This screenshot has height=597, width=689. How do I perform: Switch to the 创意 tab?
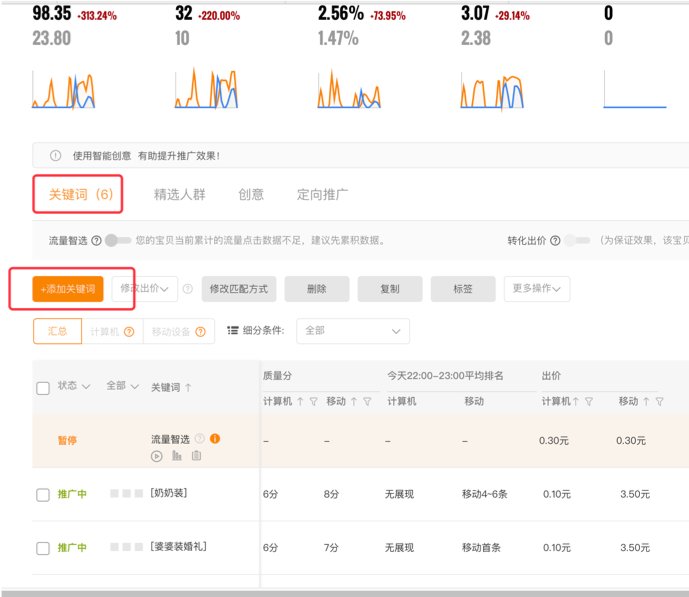pos(251,194)
